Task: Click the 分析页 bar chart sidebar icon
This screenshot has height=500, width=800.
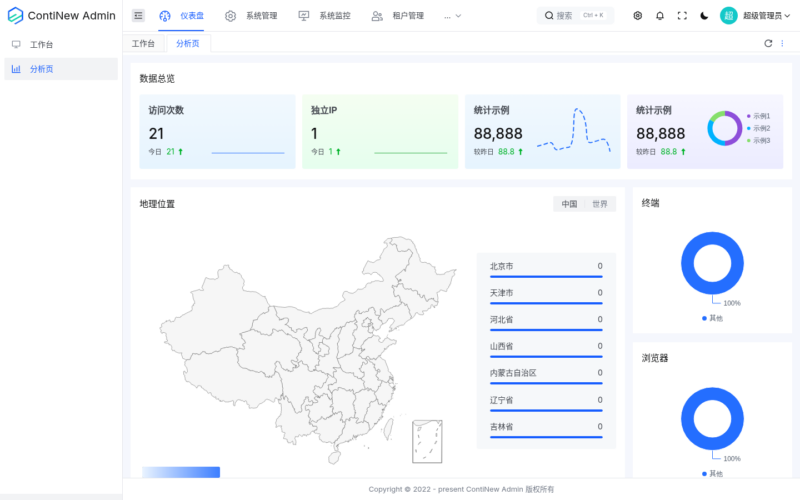Action: 16,69
